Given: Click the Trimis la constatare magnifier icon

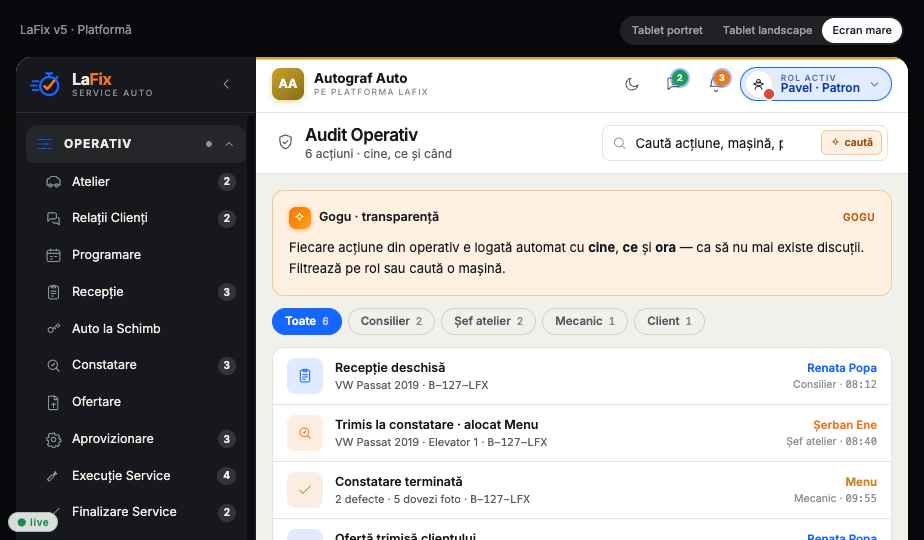Looking at the screenshot, I should [305, 433].
